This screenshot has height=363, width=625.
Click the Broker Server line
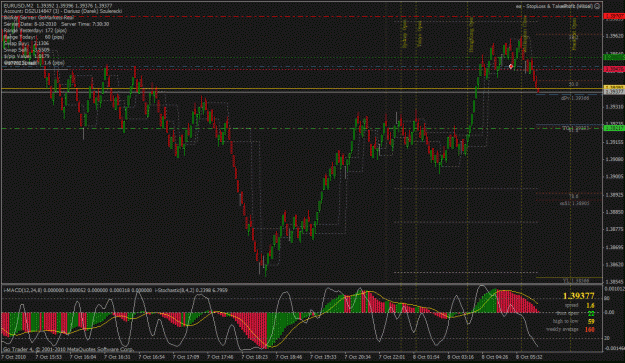(39, 18)
